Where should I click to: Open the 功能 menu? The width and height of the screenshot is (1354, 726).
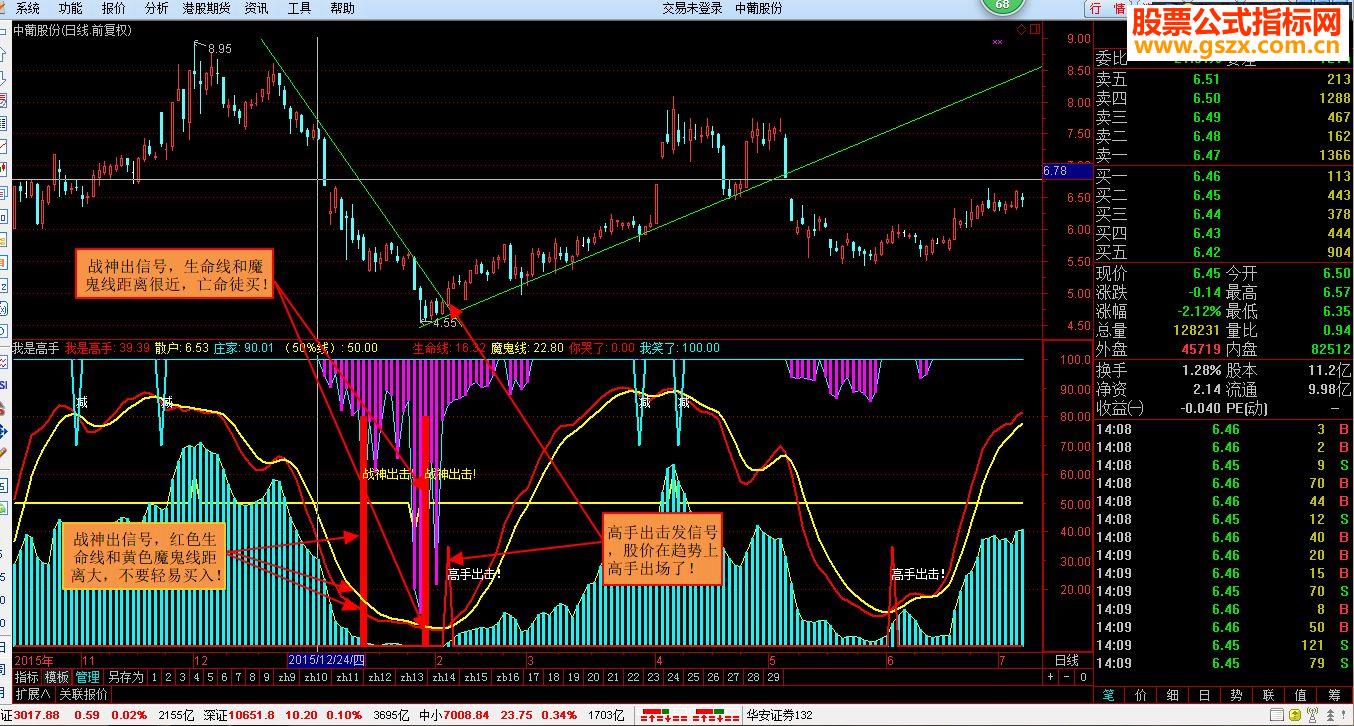pyautogui.click(x=70, y=8)
